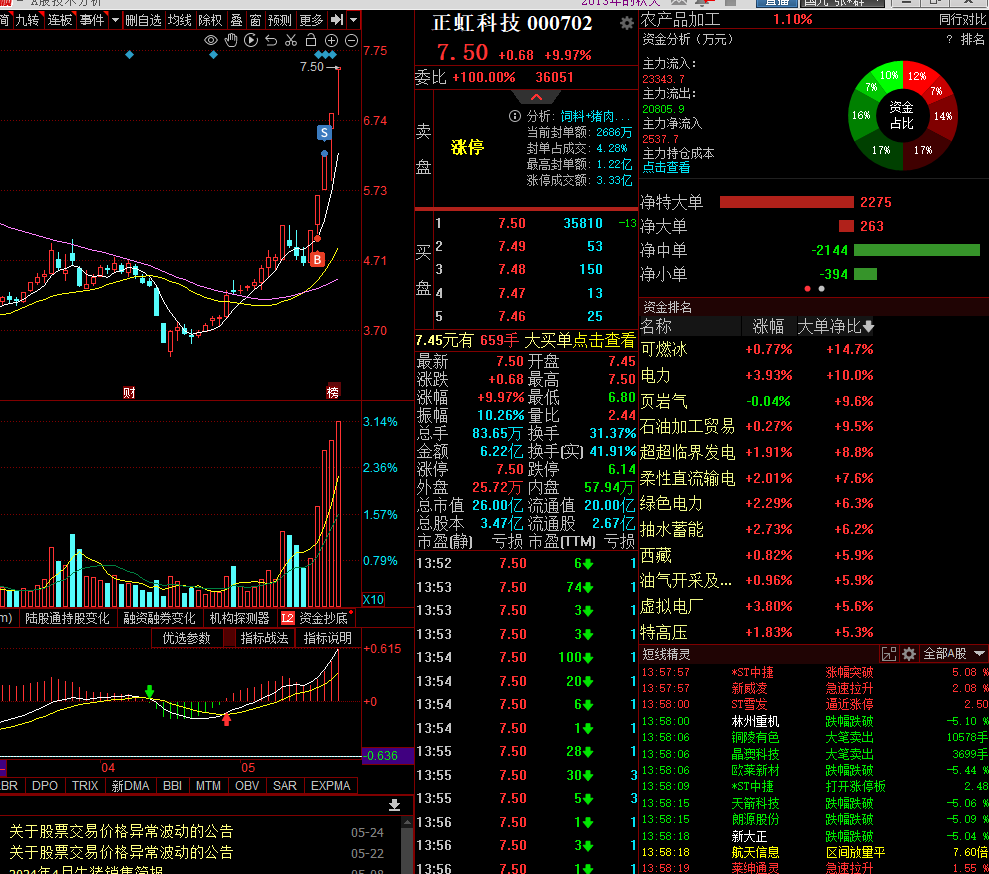Toggle the 均线 moving average lines
Image resolution: width=989 pixels, height=874 pixels.
[180, 20]
